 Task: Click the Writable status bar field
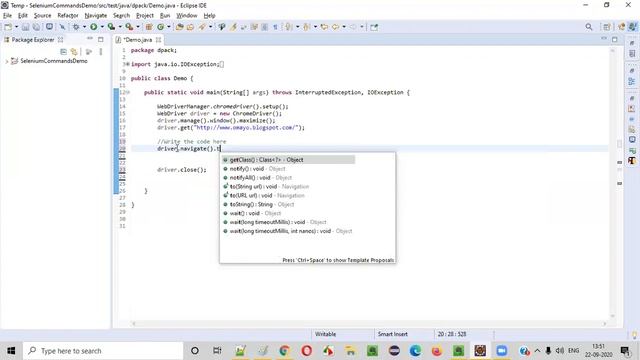pos(325,334)
